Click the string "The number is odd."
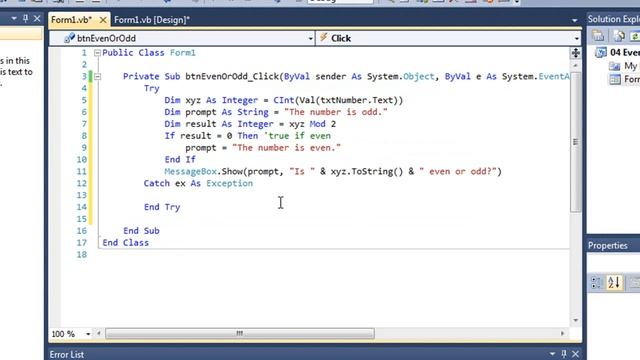This screenshot has width=640, height=360. pyautogui.click(x=336, y=112)
